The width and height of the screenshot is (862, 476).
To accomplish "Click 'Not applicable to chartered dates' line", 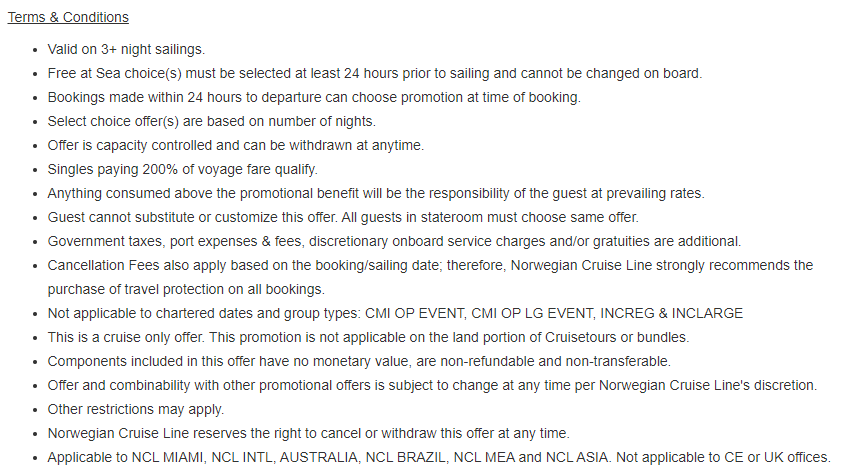I will 395,313.
